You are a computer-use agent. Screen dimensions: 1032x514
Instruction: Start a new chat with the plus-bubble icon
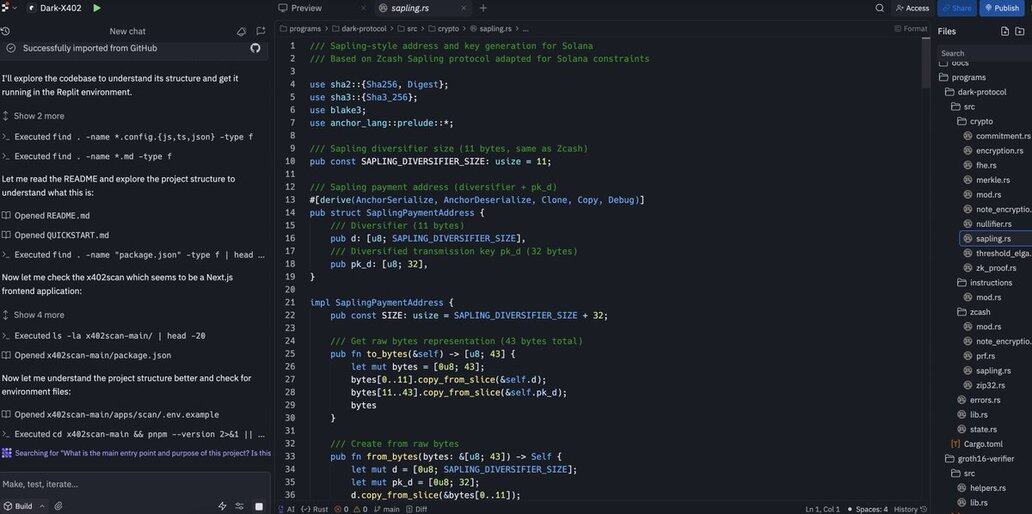[261, 31]
